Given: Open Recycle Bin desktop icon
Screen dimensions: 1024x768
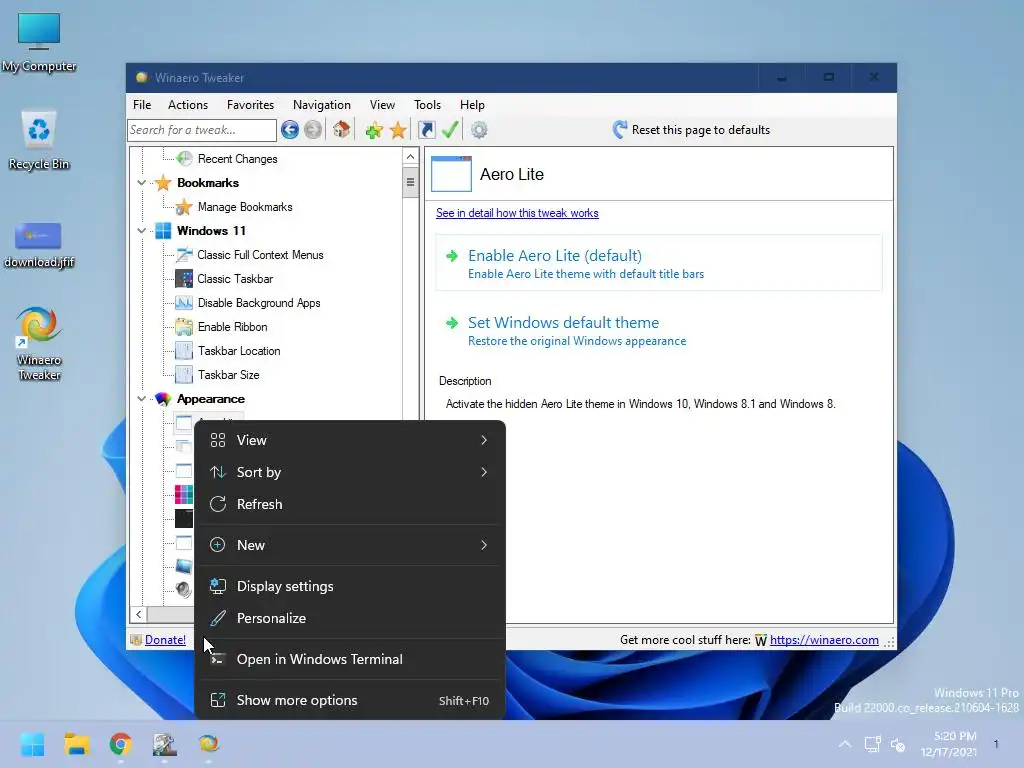Looking at the screenshot, I should pos(39,140).
